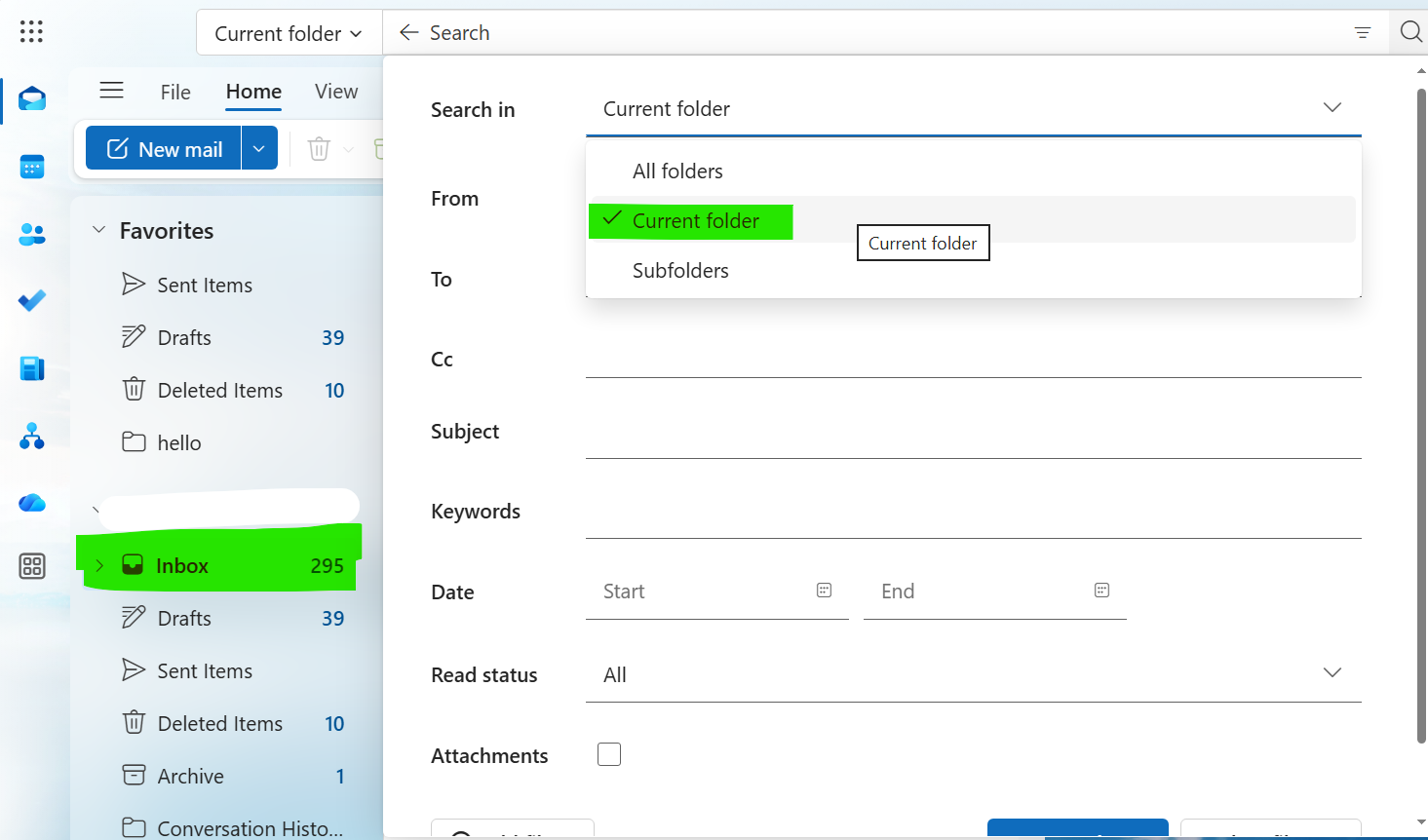Viewport: 1428px width, 840px height.
Task: Switch to the Home tab
Action: click(x=253, y=92)
